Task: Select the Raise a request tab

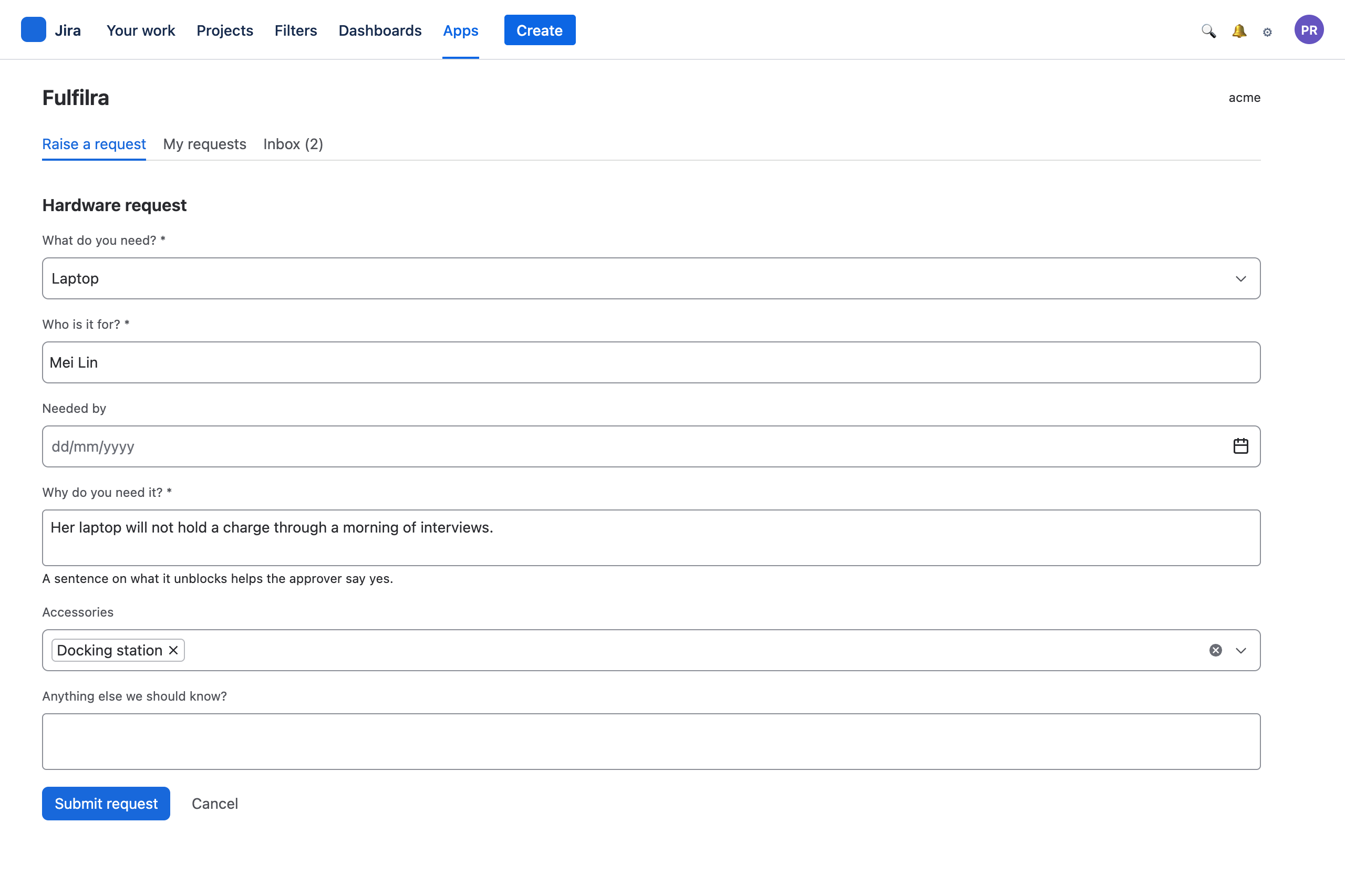Action: tap(95, 144)
